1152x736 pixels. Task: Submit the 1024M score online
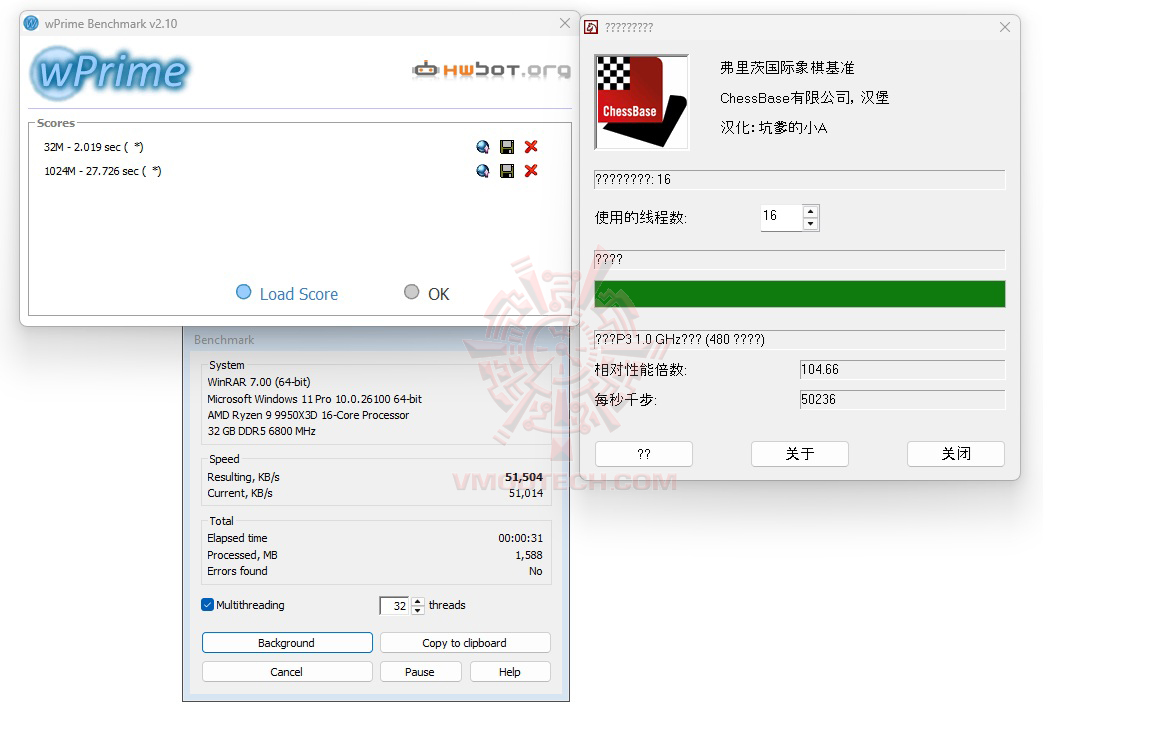pos(483,171)
